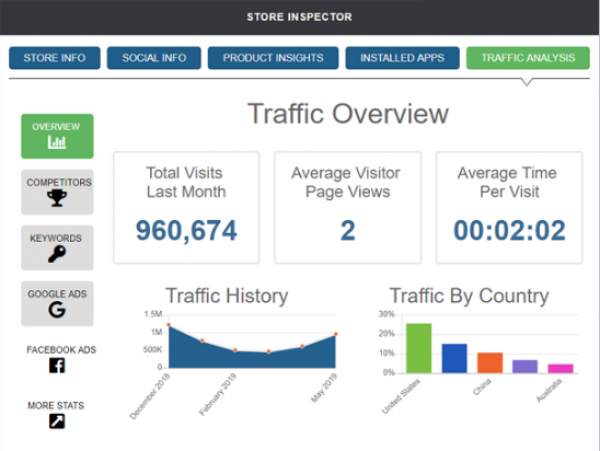Click the Average Visitor Page Views card

pos(348,207)
